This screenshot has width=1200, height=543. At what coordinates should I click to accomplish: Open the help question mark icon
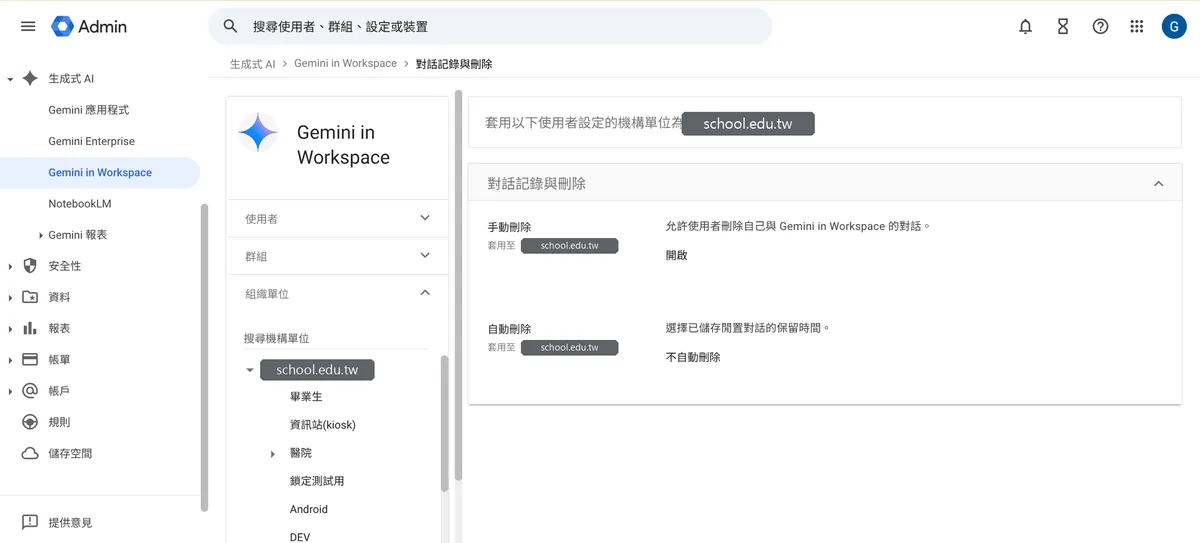coord(1100,27)
